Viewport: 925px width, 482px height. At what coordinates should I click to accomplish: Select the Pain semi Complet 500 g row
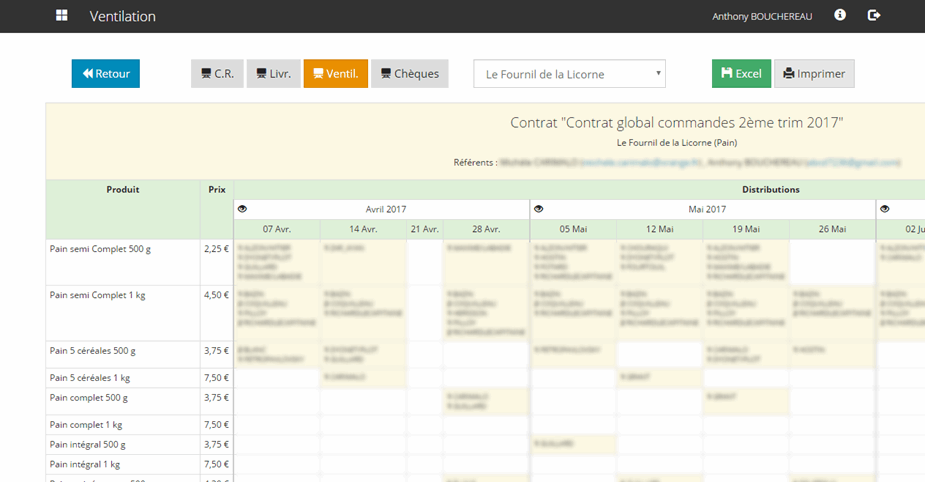pyautogui.click(x=102, y=248)
